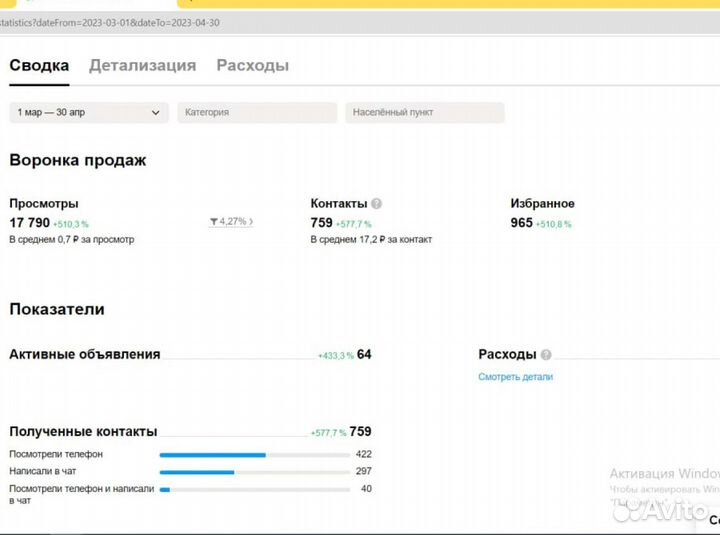Click the Категория filter field
The width and height of the screenshot is (720, 535).
coord(257,113)
